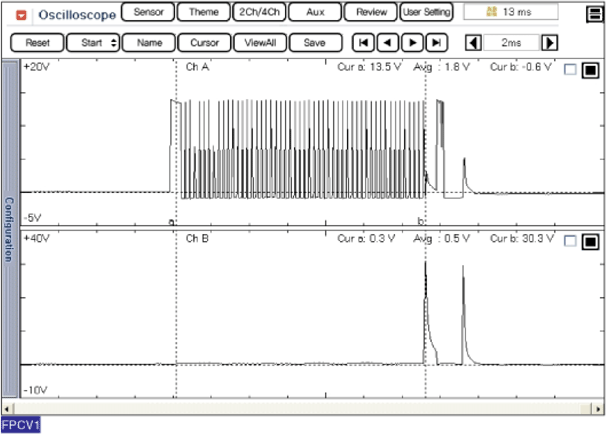Viewport: 606px width, 434px height.
Task: Toggle the Ch A empty checkbox
Action: (569, 70)
